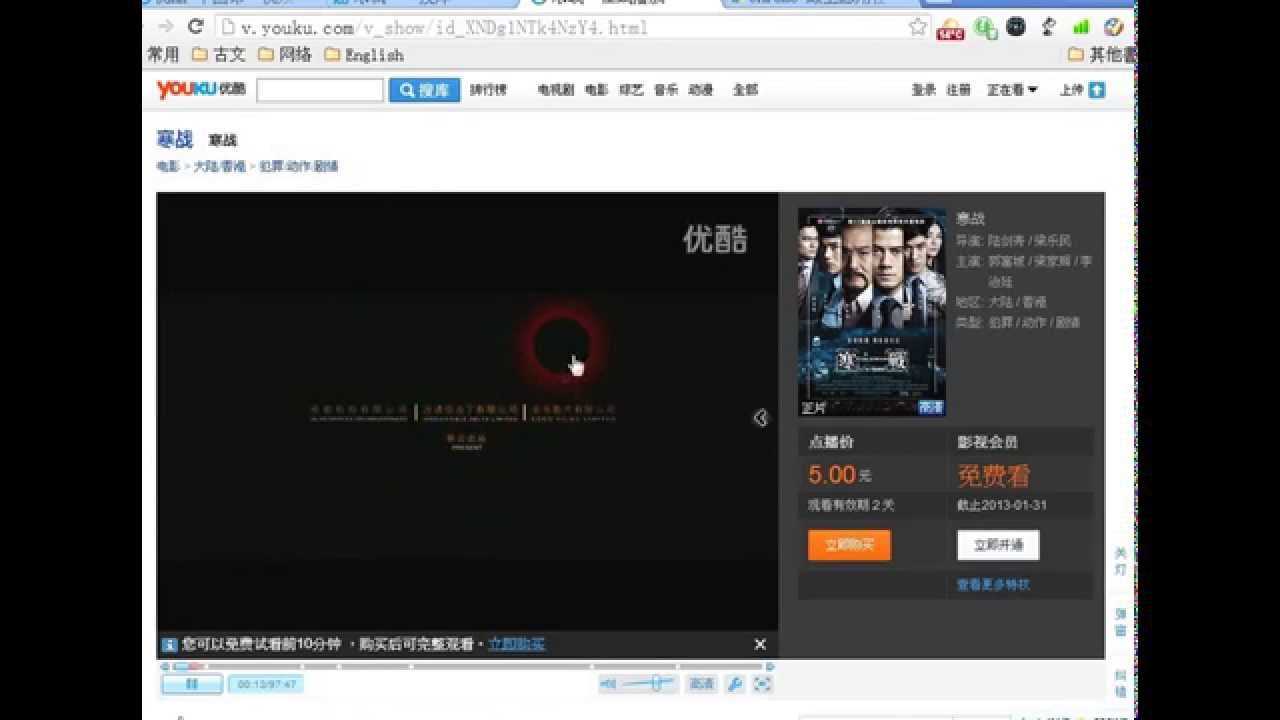Open player settings with the wrench icon

tap(734, 684)
